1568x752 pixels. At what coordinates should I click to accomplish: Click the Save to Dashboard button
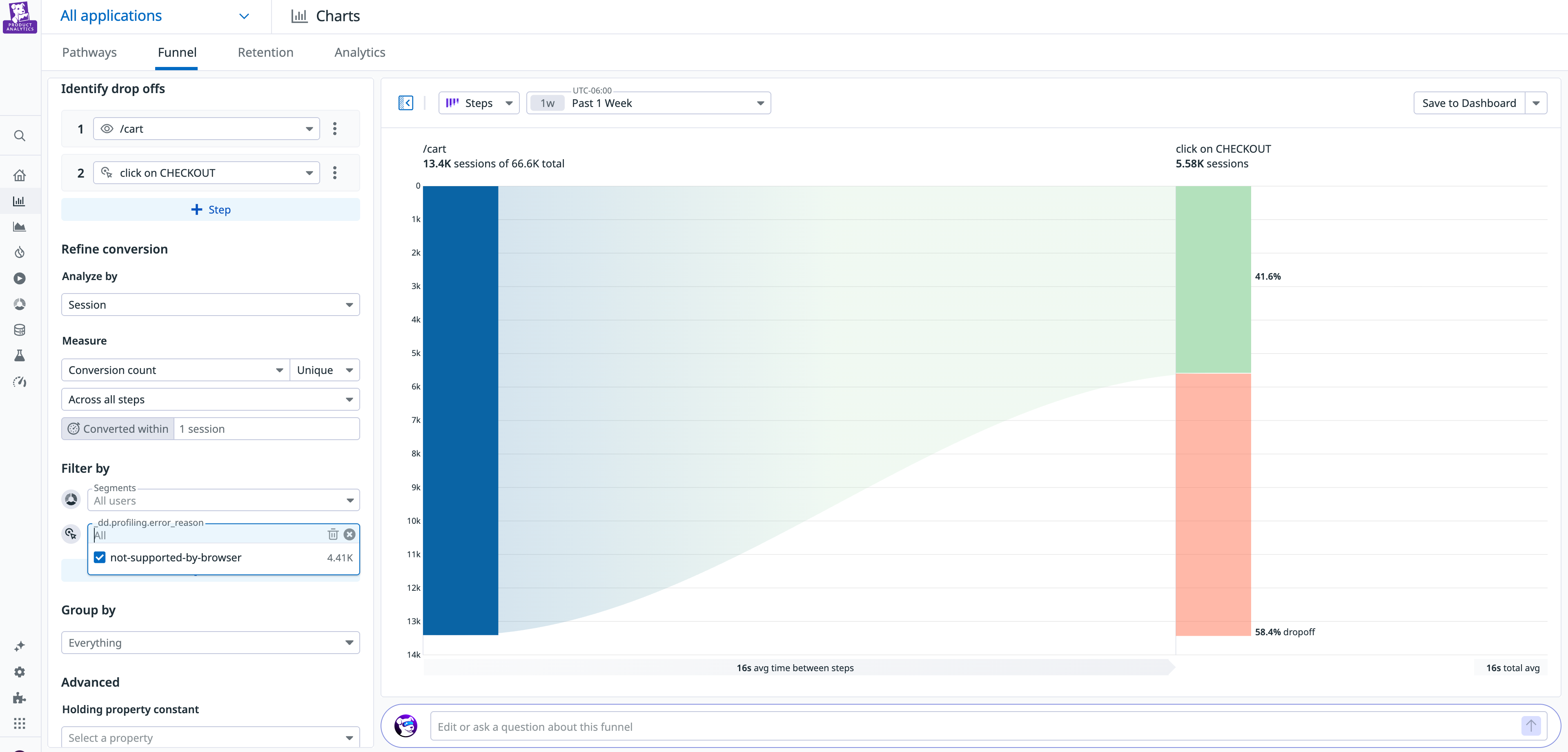[x=1469, y=103]
